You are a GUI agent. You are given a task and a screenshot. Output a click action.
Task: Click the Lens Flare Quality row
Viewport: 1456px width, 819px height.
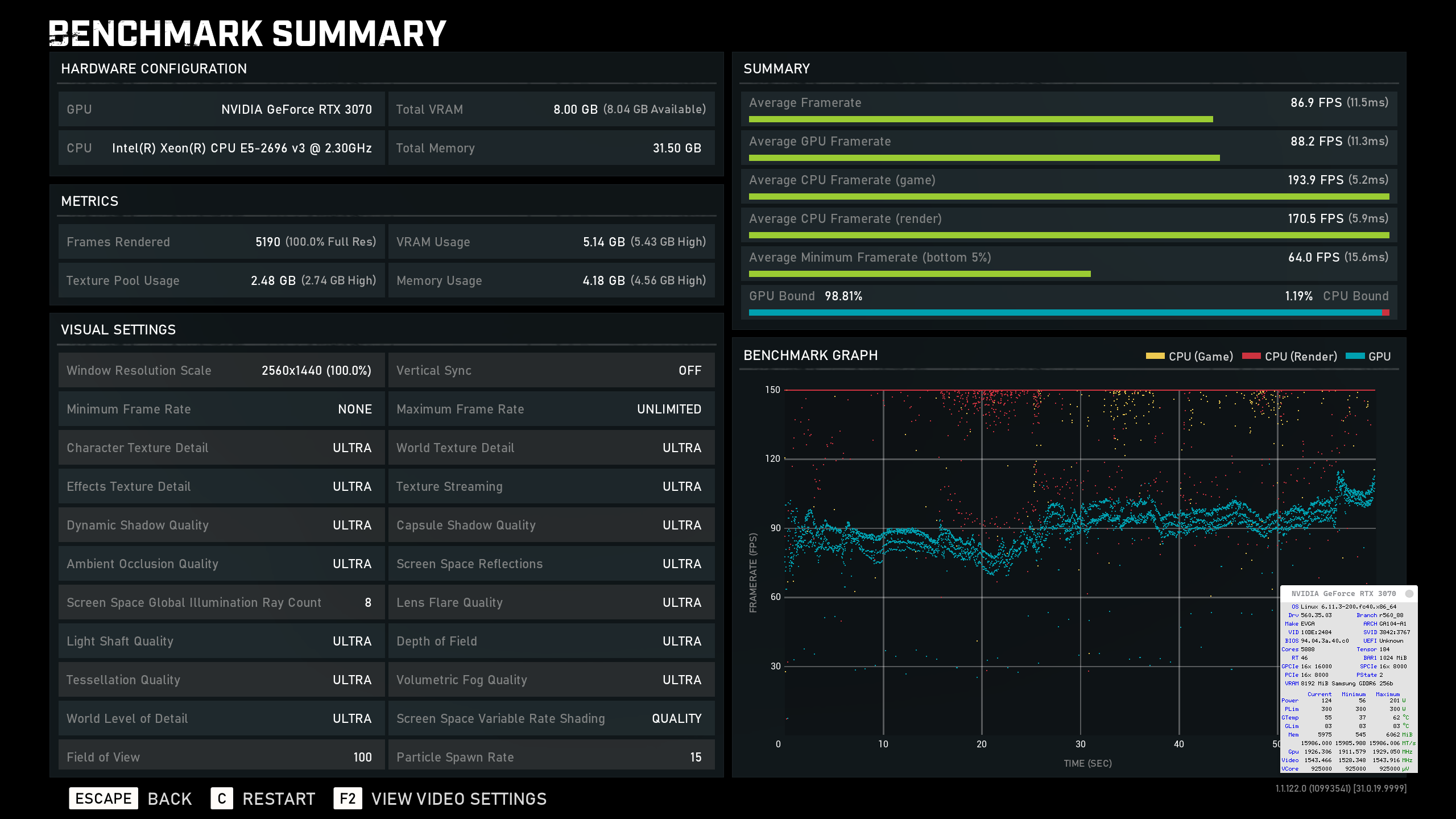tap(551, 602)
